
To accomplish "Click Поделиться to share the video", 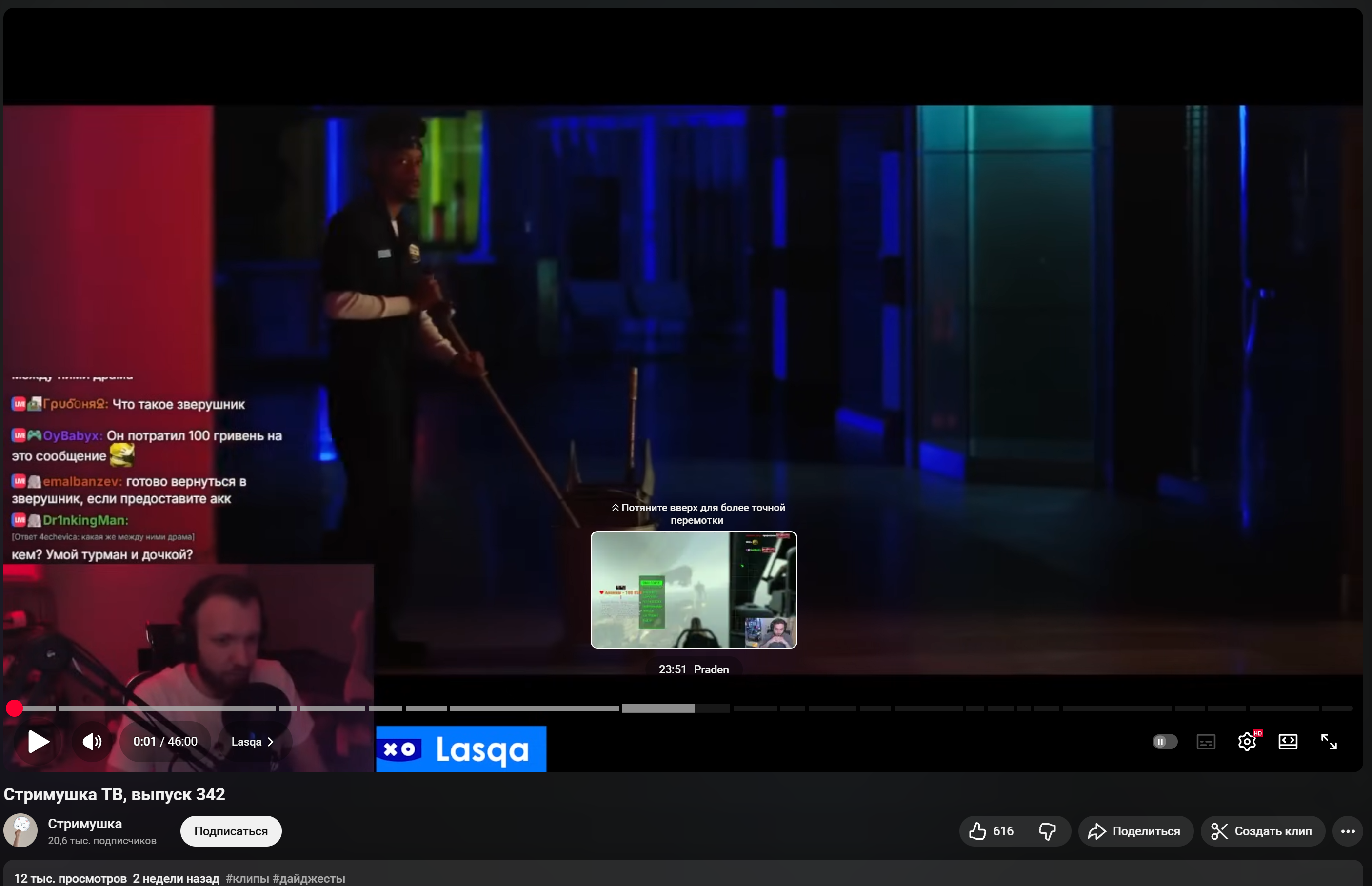I will pyautogui.click(x=1135, y=831).
